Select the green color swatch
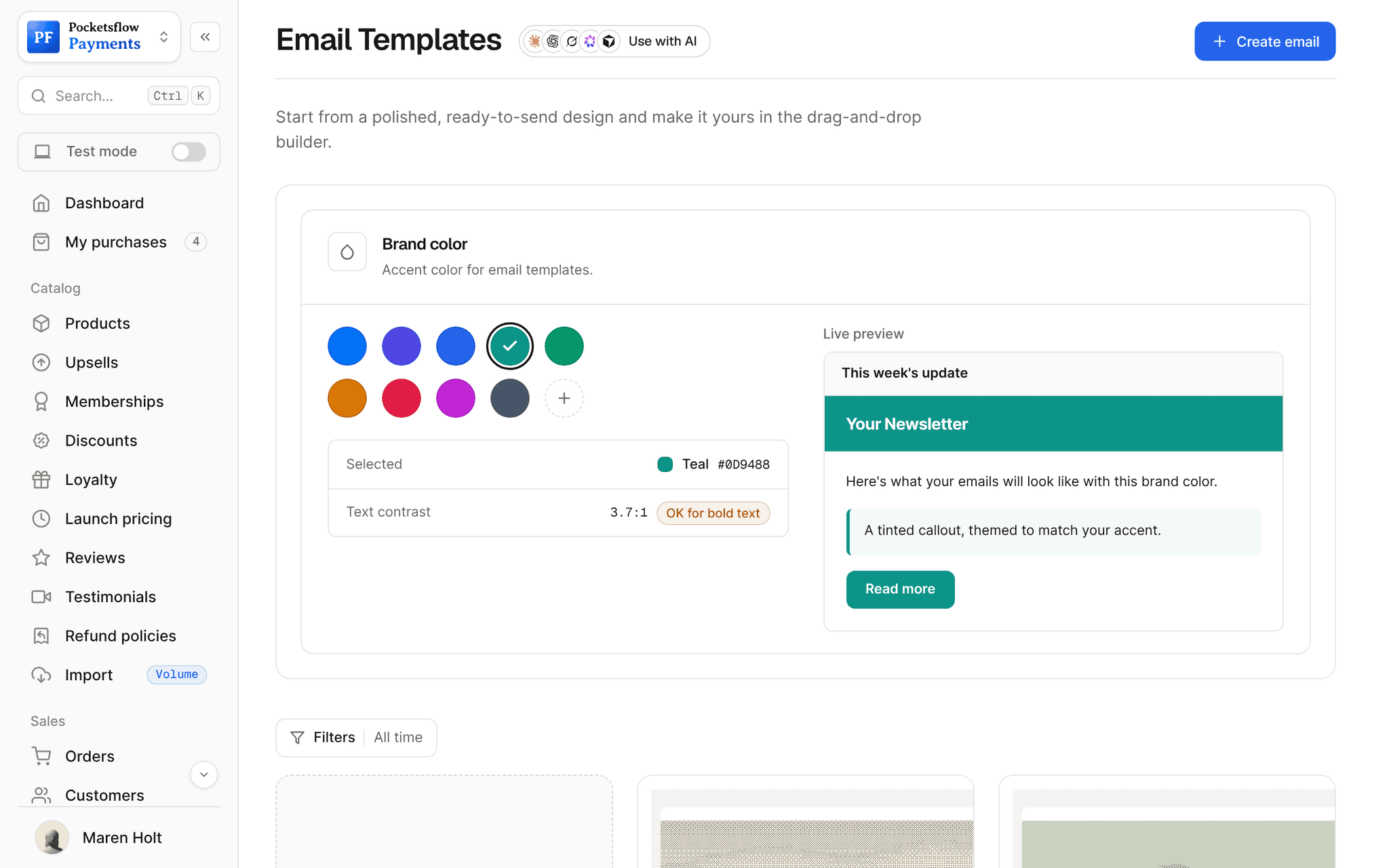 [x=564, y=346]
